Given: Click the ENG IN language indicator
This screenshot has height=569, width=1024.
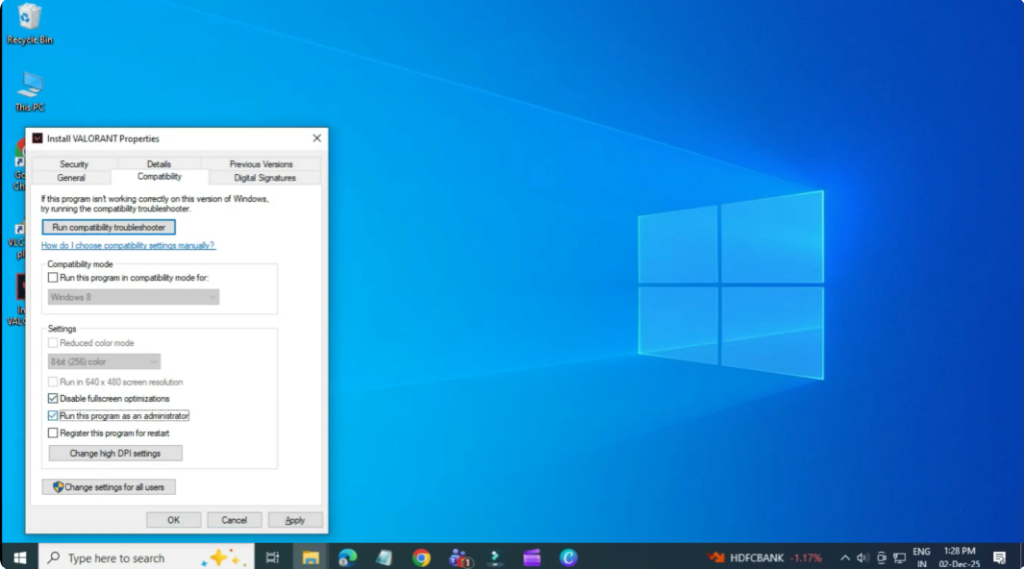Looking at the screenshot, I should pos(921,557).
